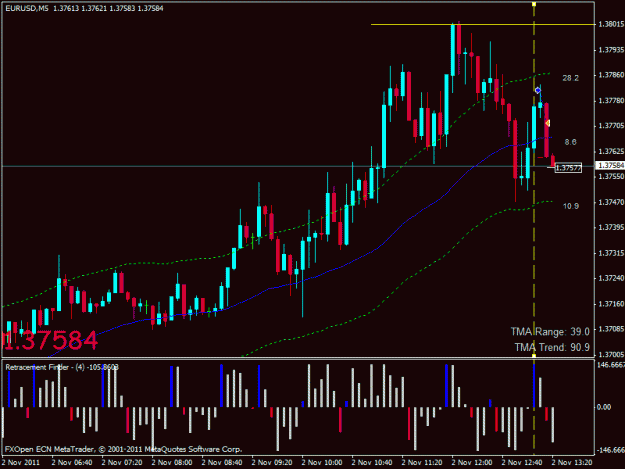
Task: Click the 2 Nov 09:20 time axis label
Action: point(272,463)
